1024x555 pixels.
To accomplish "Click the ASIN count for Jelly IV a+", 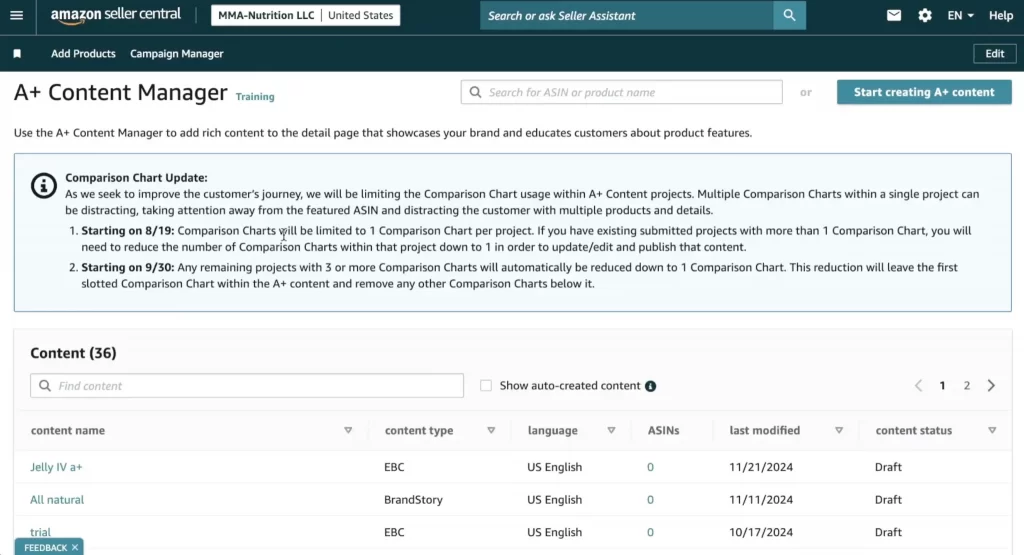I will (650, 467).
